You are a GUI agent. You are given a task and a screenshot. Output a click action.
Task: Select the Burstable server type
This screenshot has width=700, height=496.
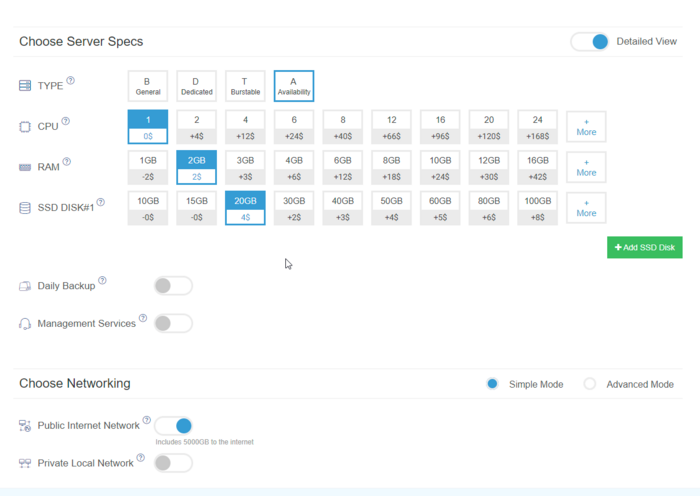245,86
